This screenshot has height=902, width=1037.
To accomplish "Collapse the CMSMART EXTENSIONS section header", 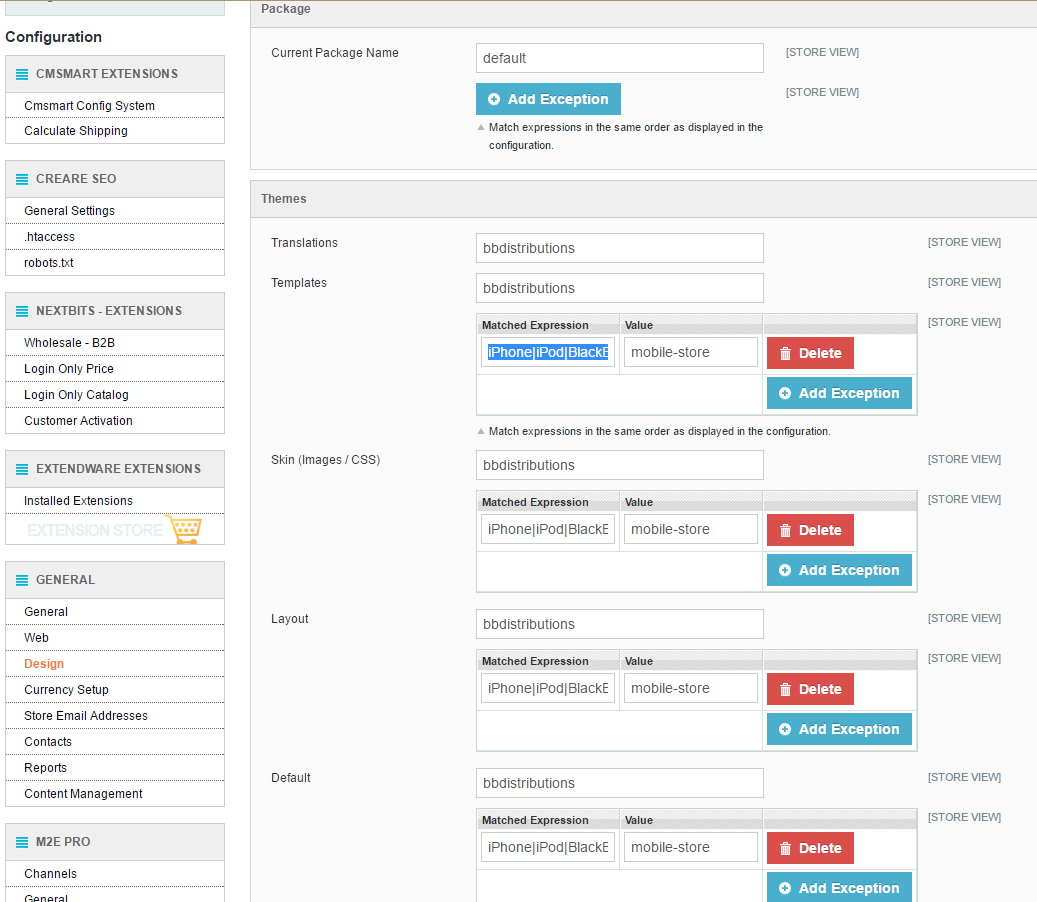I will point(115,74).
